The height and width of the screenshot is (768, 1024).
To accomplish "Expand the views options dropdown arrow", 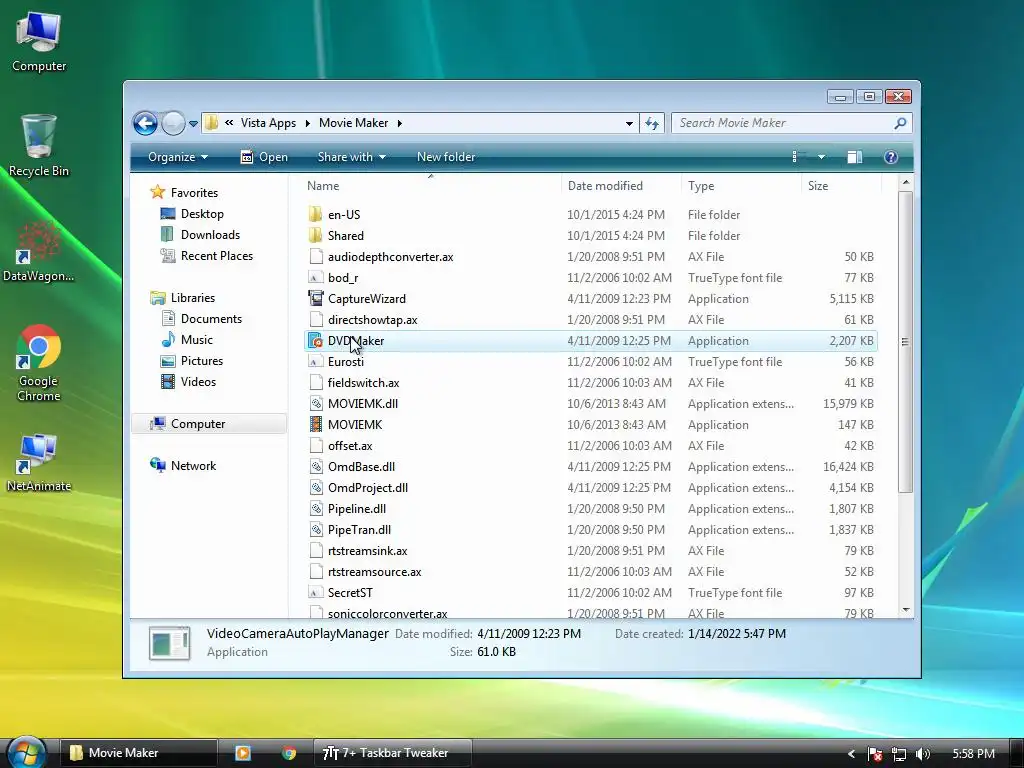I will (x=822, y=157).
